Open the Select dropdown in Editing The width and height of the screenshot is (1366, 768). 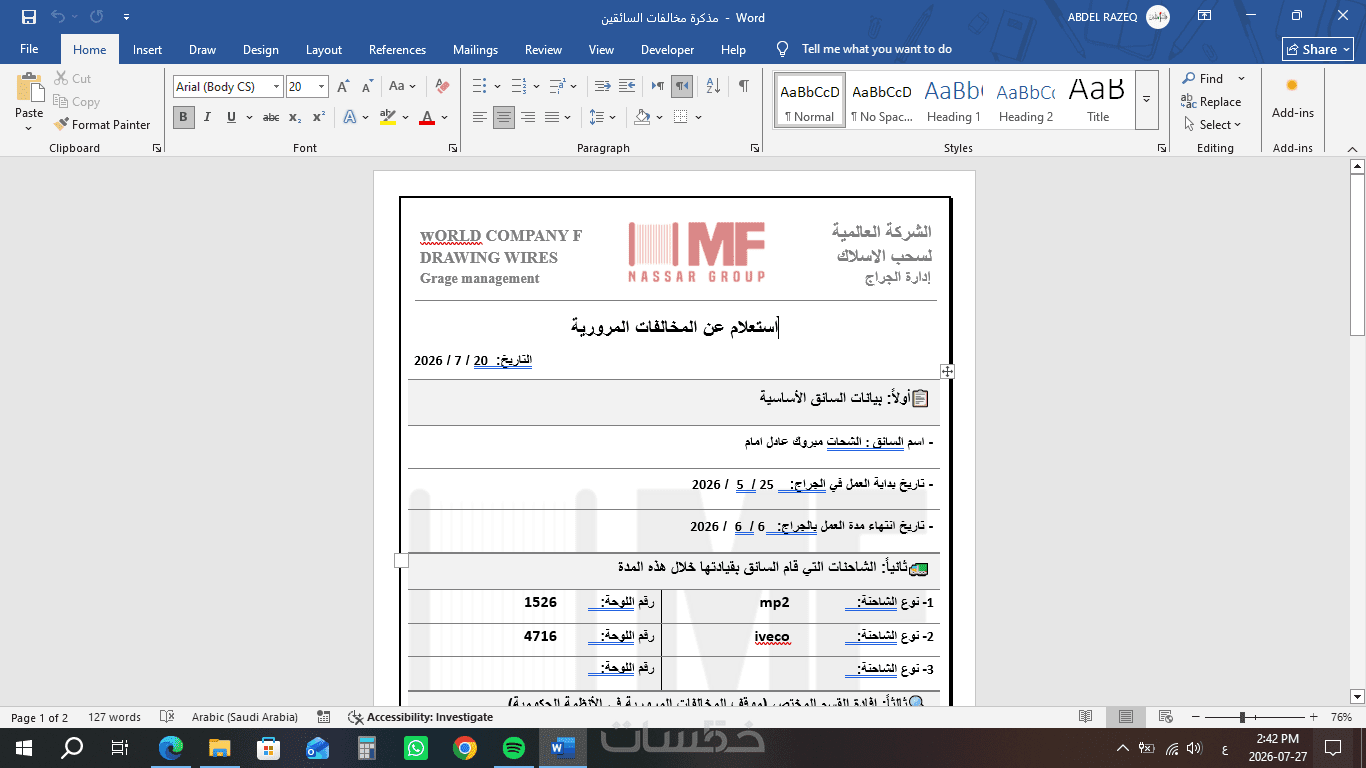pos(1211,125)
